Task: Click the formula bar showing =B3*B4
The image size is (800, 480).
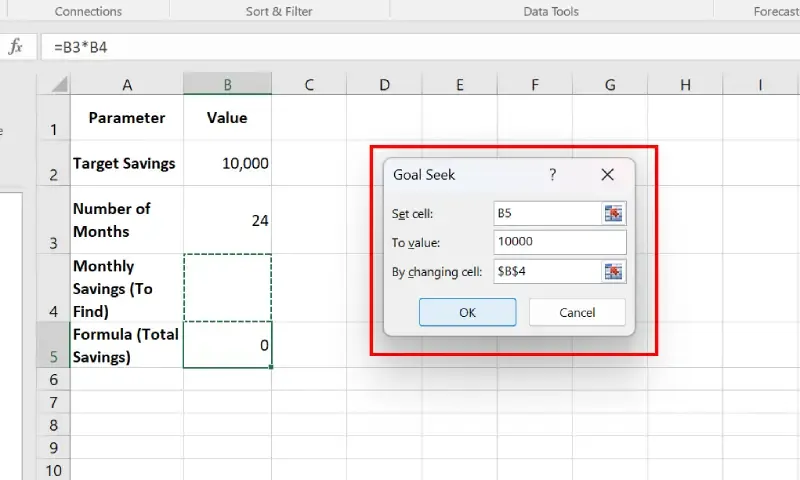Action: tap(418, 47)
